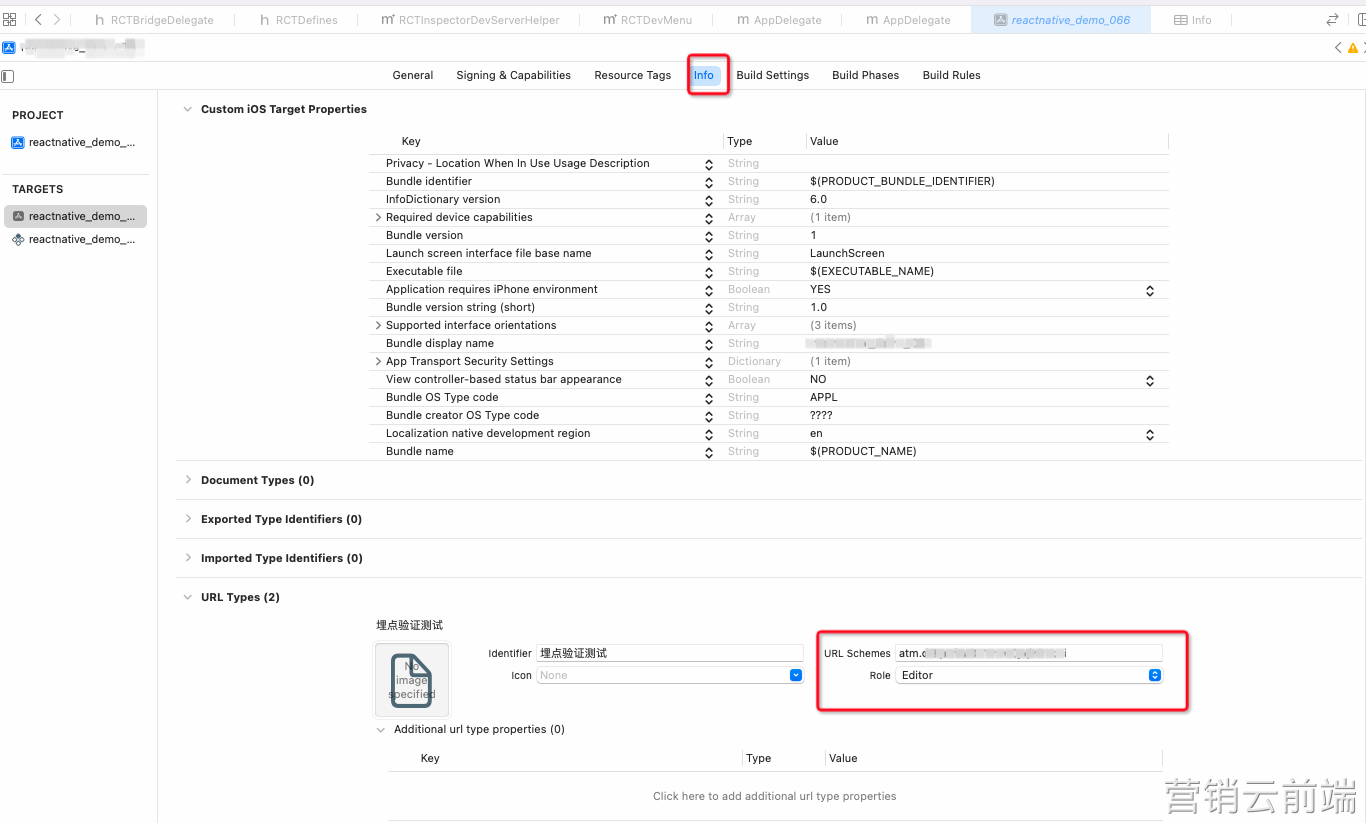Collapse Additional url type properties section
Image resolution: width=1366 pixels, height=823 pixels.
point(380,729)
